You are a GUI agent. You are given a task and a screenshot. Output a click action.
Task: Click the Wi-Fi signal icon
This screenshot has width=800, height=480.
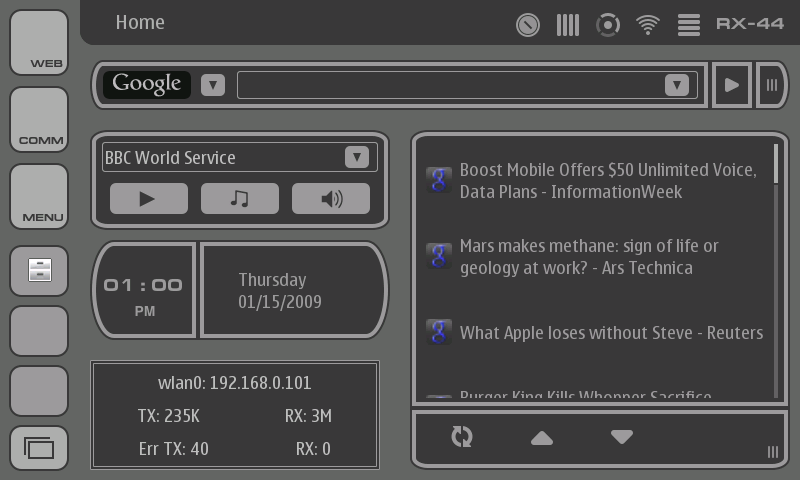click(648, 24)
